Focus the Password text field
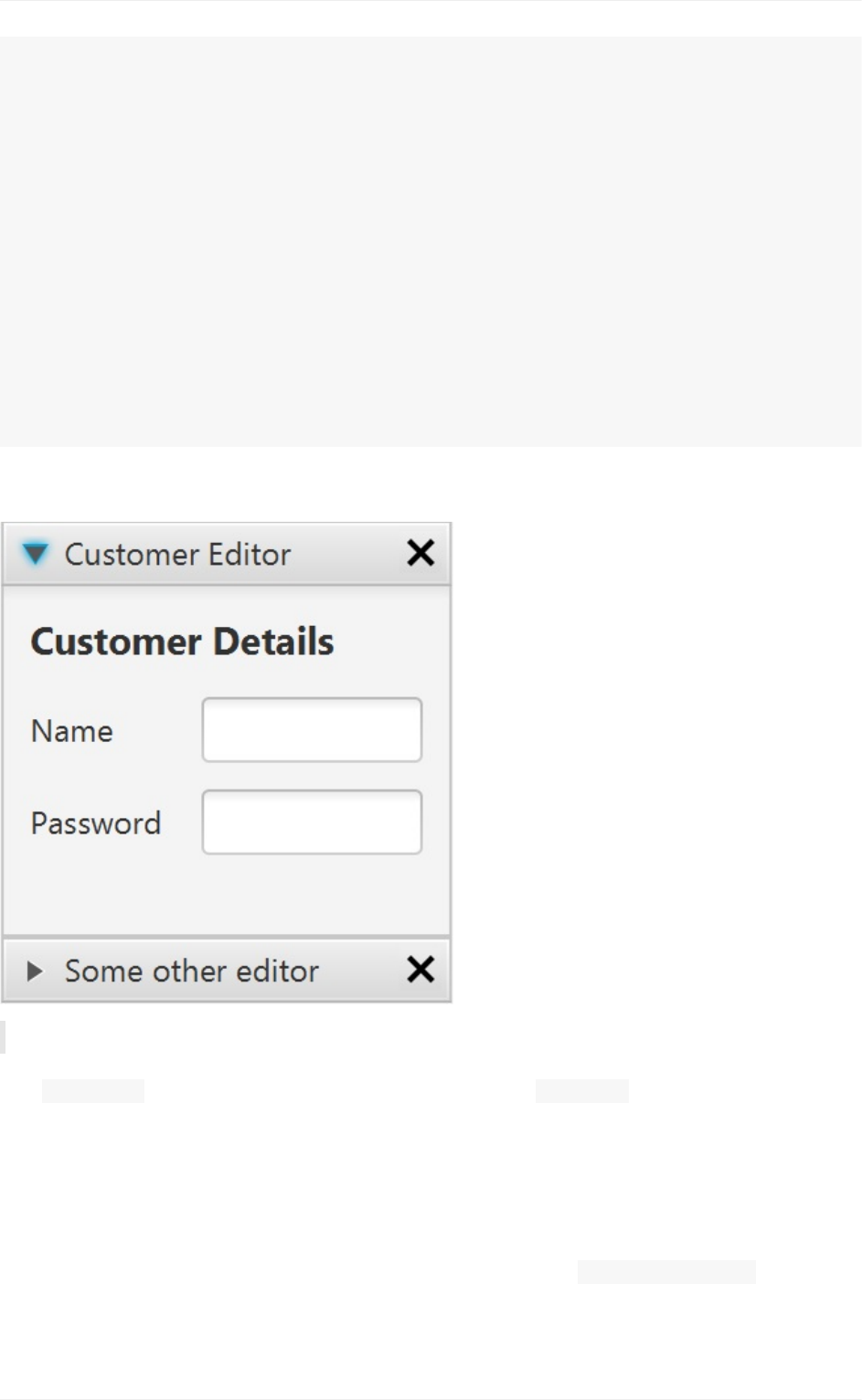The image size is (862, 1400). (312, 822)
